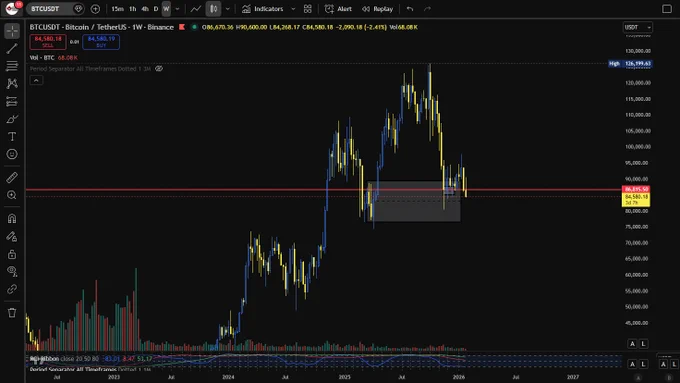Select the trend line drawing tool
680x383 pixels.
(x=12, y=48)
